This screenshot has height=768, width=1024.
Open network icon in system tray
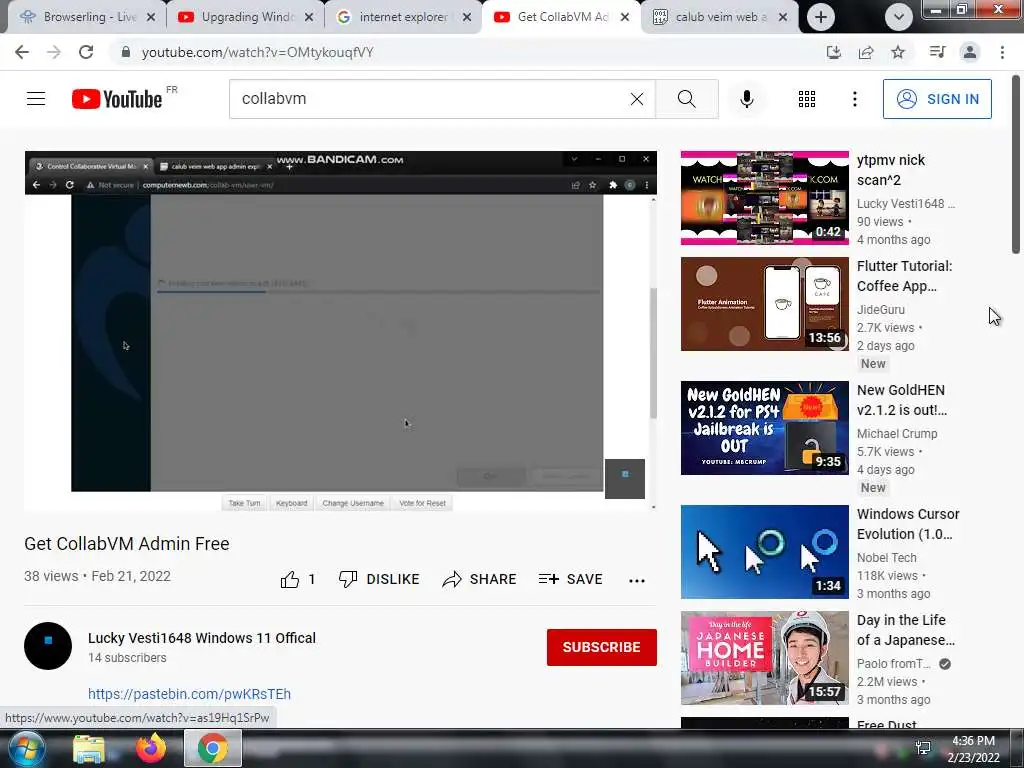923,748
